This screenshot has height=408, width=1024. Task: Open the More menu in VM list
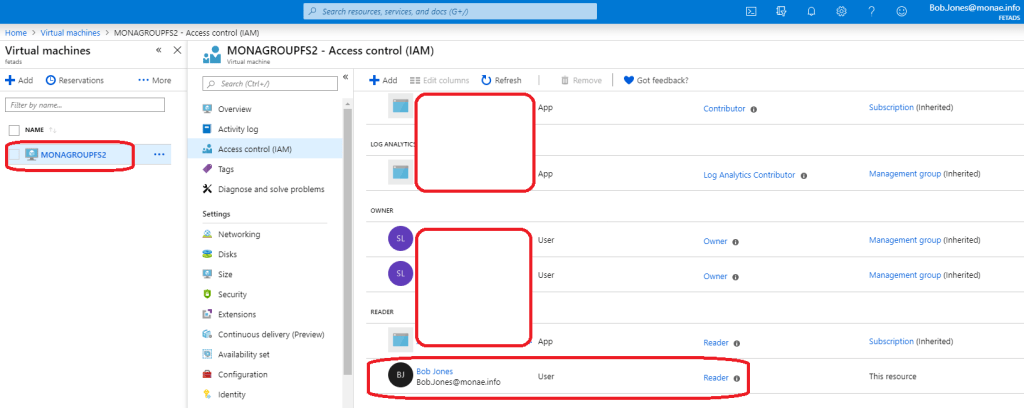[155, 80]
